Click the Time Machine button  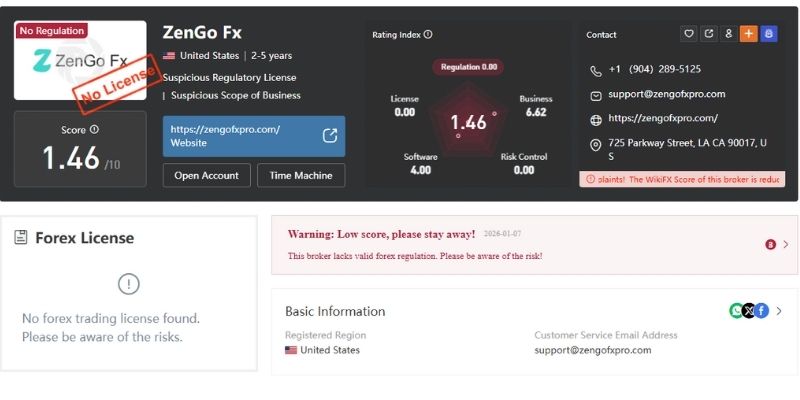point(301,176)
